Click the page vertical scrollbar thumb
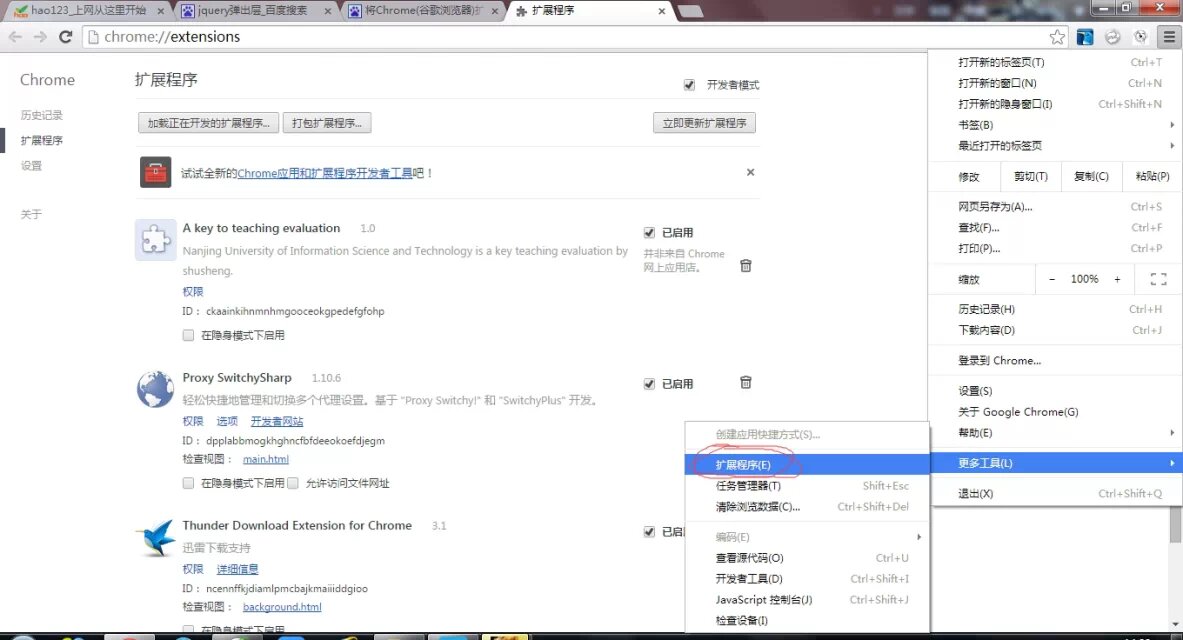The image size is (1183, 640). coord(1175,525)
